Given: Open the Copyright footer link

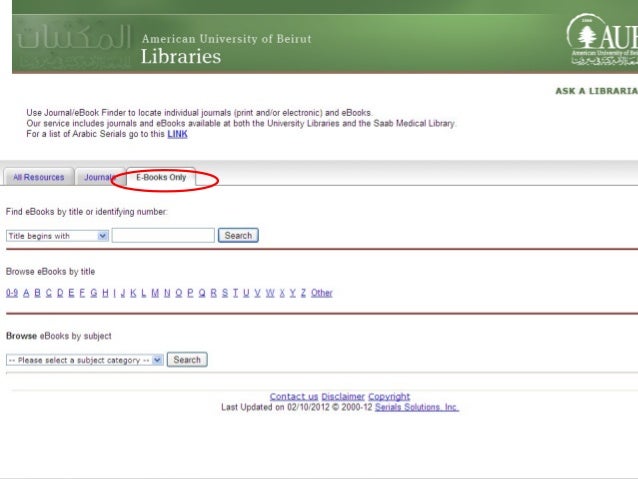Looking at the screenshot, I should [x=389, y=396].
